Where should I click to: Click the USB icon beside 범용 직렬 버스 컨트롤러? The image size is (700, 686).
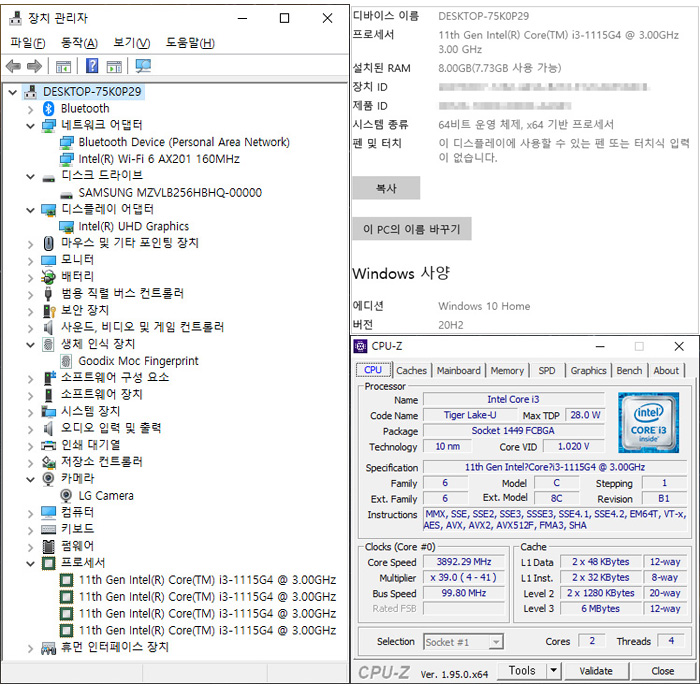49,294
